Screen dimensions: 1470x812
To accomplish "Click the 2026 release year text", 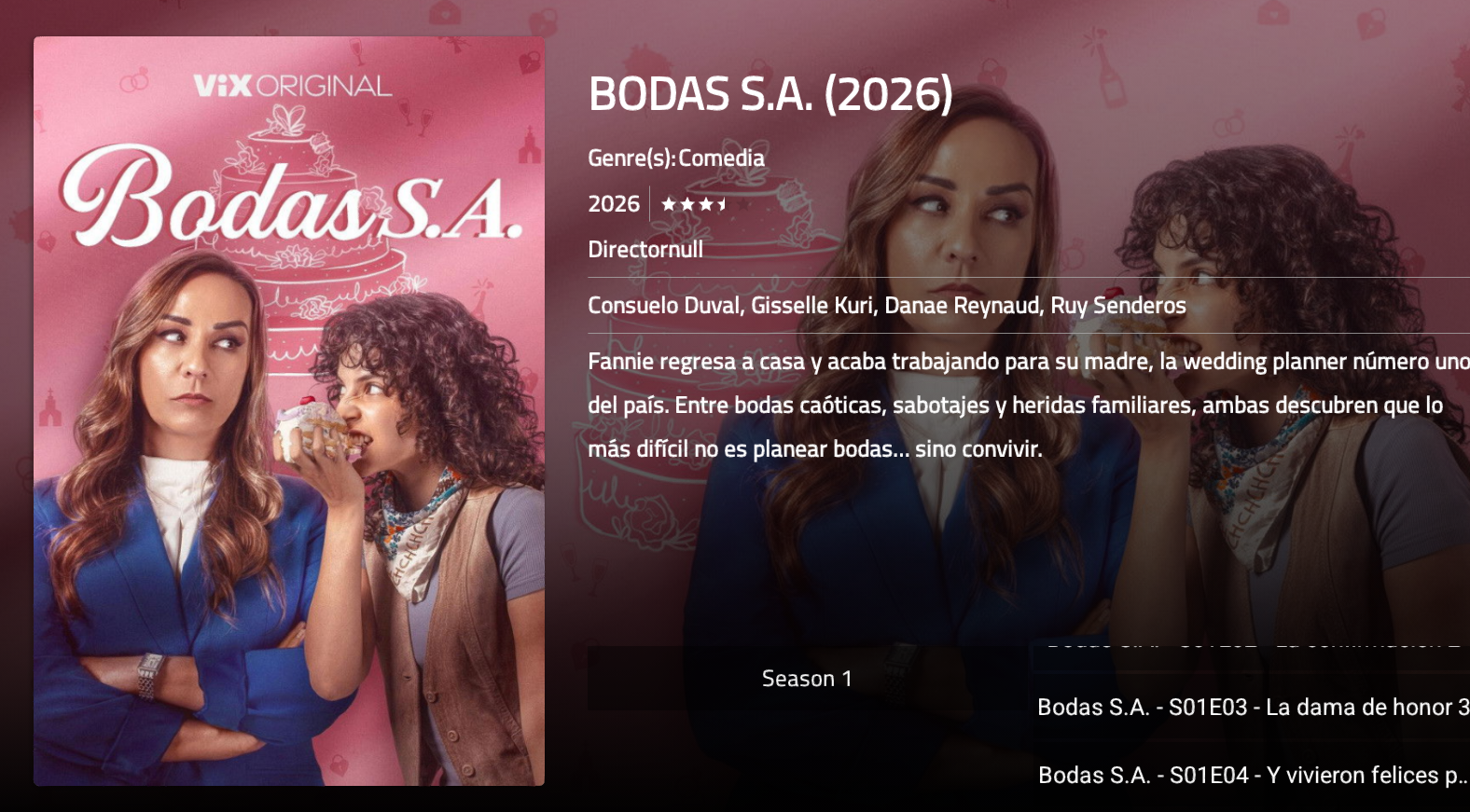I will point(614,204).
